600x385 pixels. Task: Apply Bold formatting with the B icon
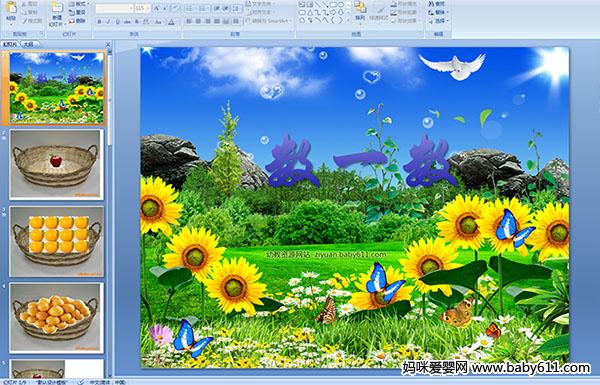pos(99,22)
